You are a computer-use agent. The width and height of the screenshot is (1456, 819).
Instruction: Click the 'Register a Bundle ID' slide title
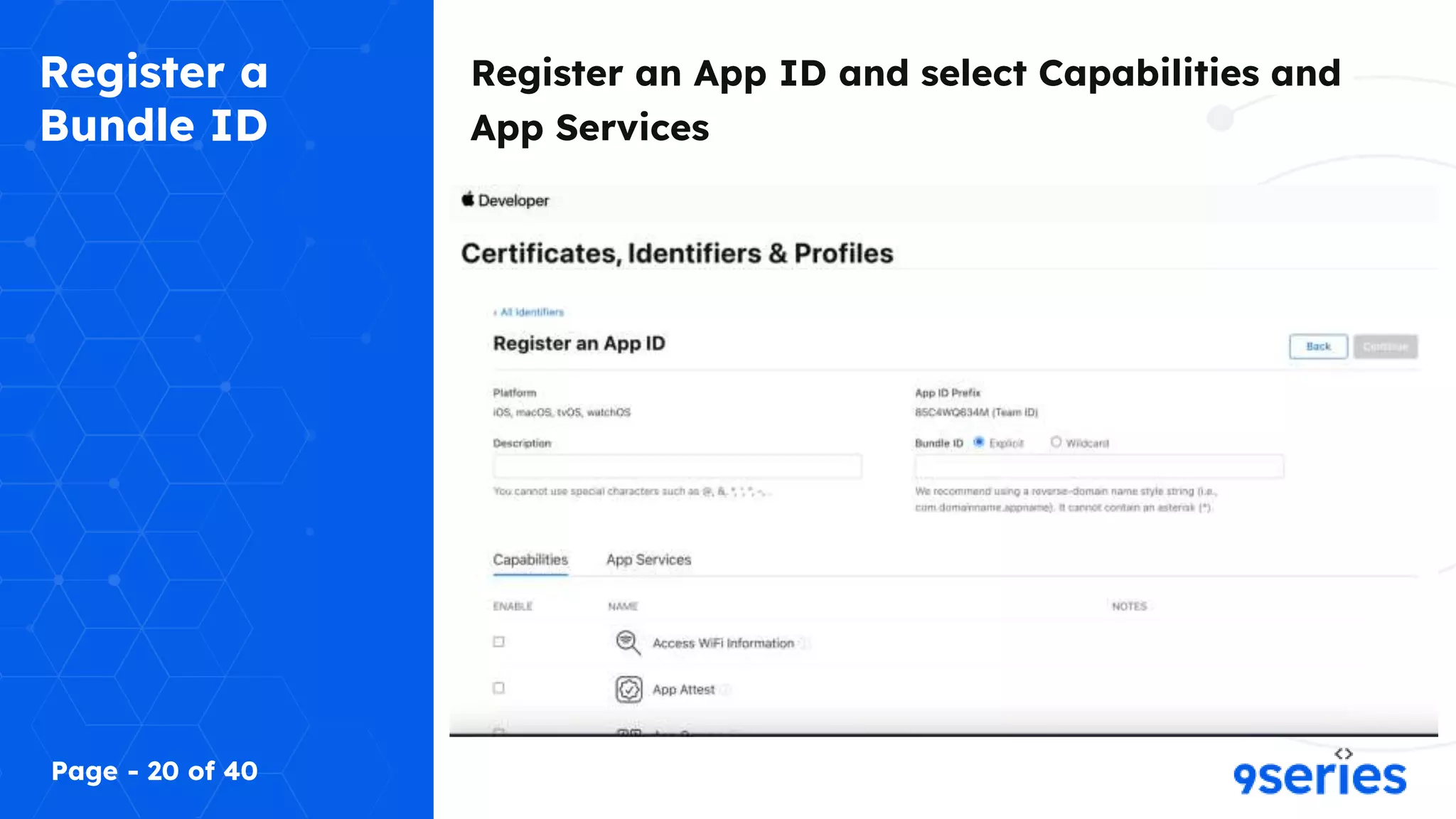click(x=154, y=99)
